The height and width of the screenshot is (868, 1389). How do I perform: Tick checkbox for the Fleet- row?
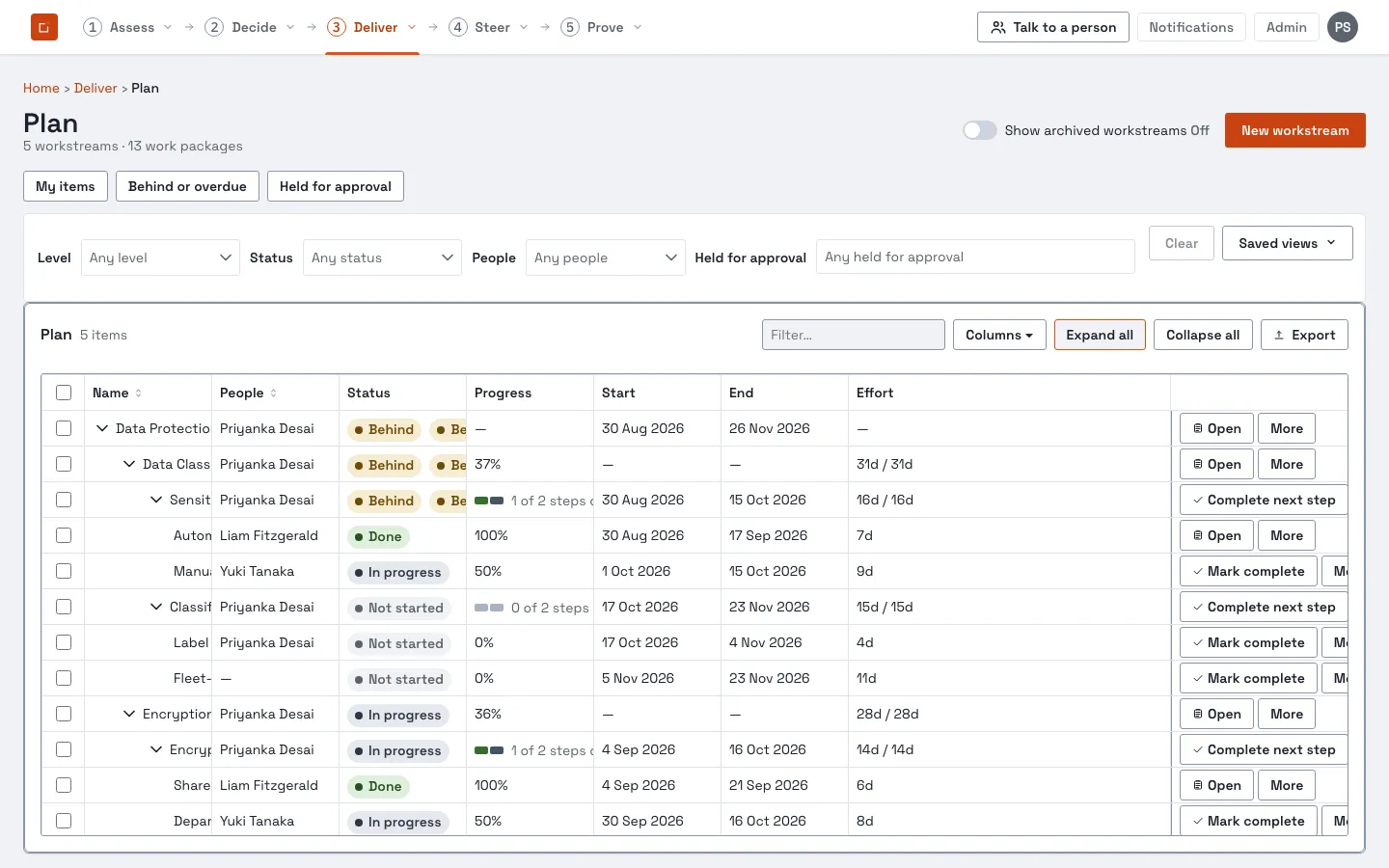pyautogui.click(x=64, y=678)
